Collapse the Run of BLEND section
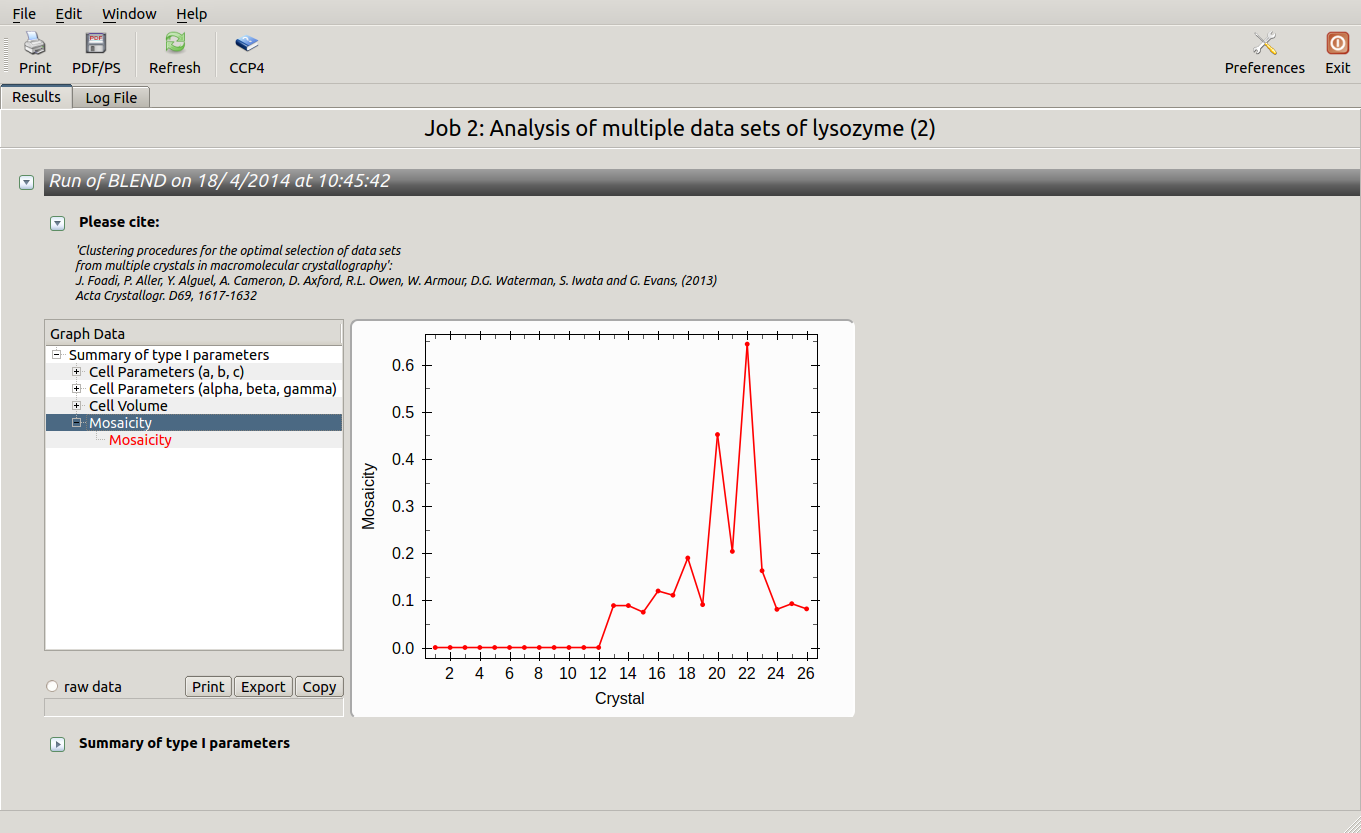Screen dimensions: 1361x833 click(27, 182)
